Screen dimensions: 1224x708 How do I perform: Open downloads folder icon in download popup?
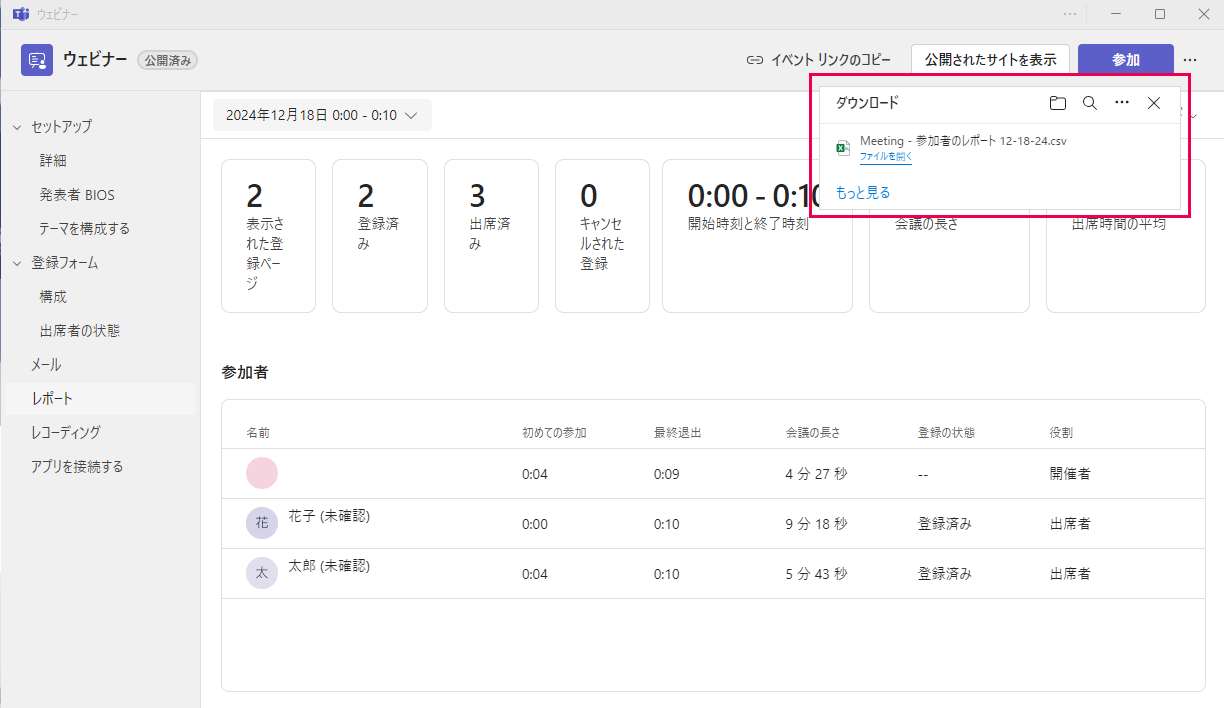coord(1058,103)
